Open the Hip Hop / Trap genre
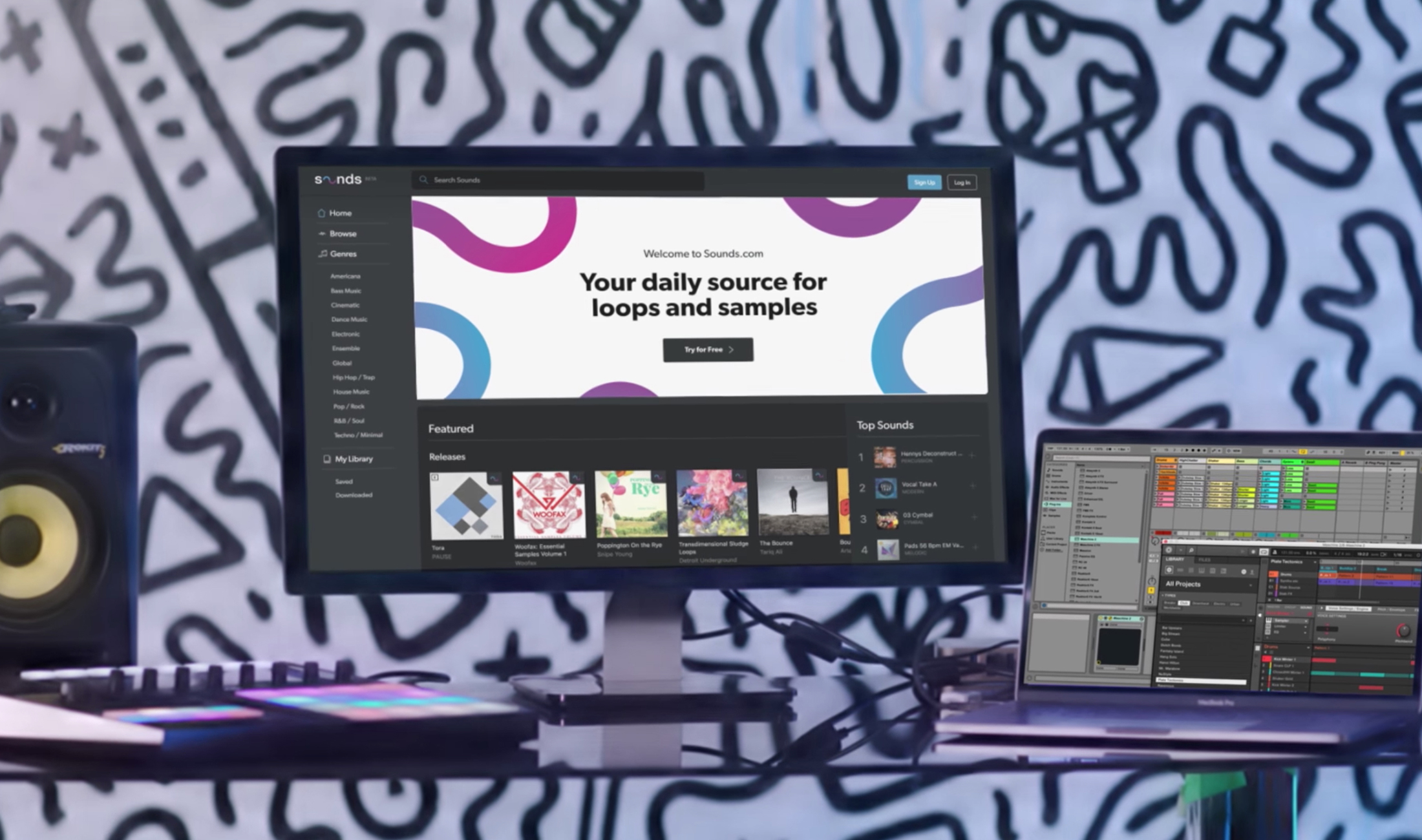The width and height of the screenshot is (1422, 840). coord(354,377)
